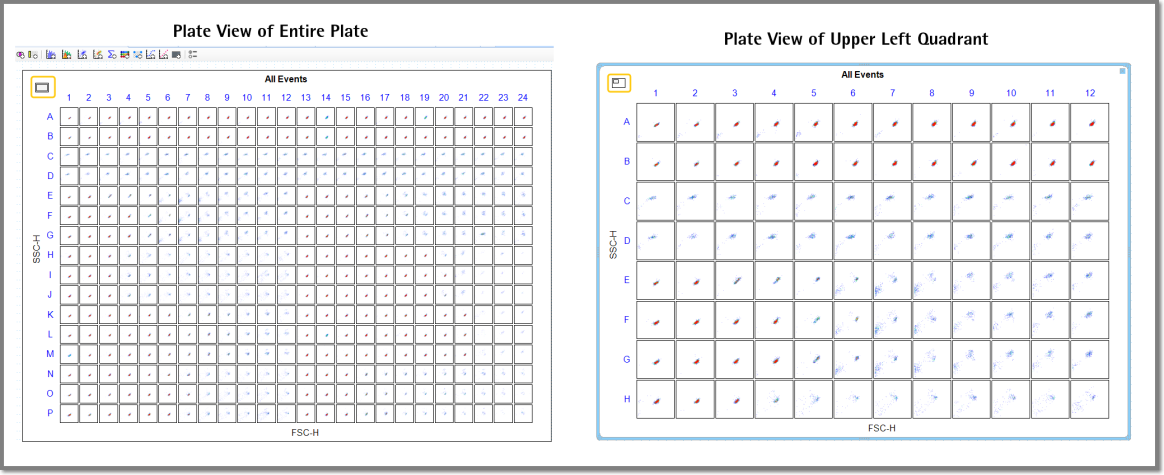Click the SSC-H axis label of entire plate
Viewport: 1164px width, 475px height.
coord(36,249)
